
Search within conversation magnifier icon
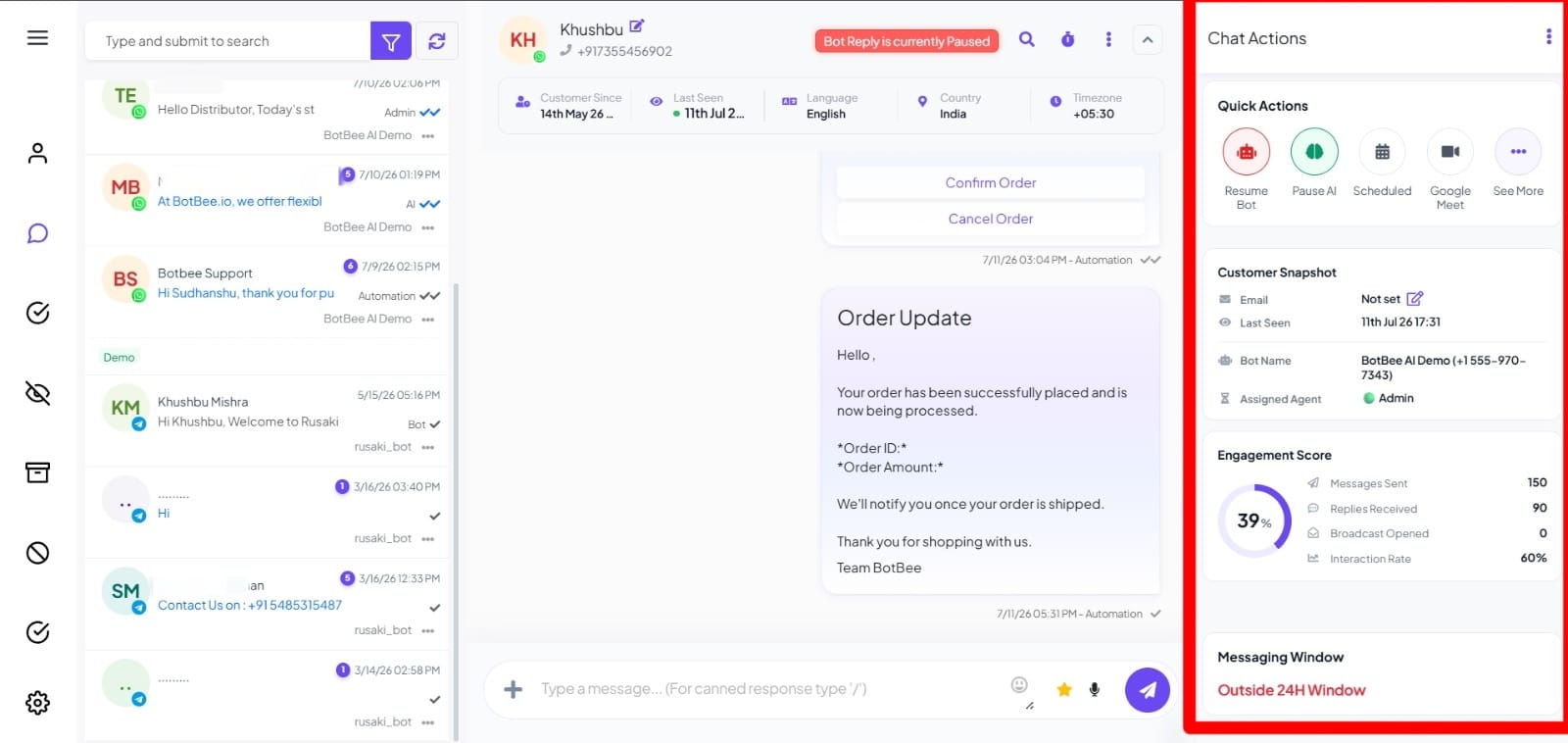(1026, 39)
